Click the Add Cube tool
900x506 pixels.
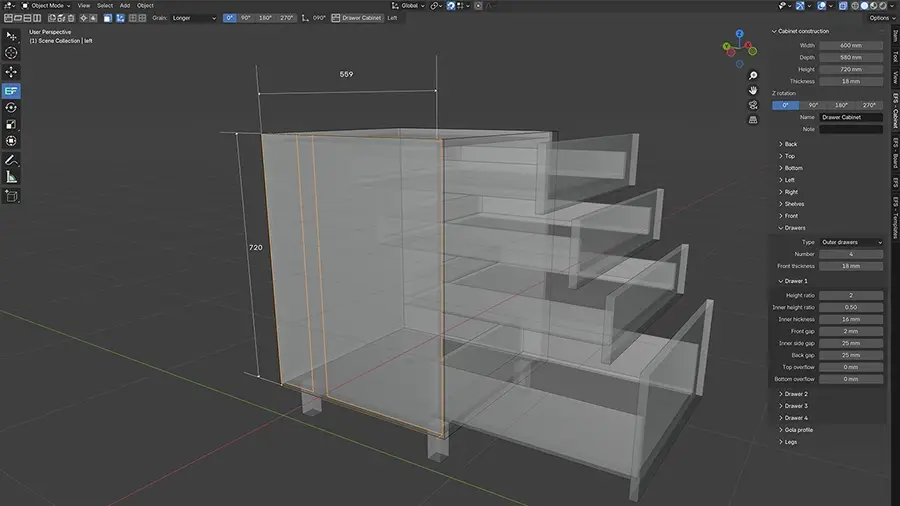coord(11,196)
